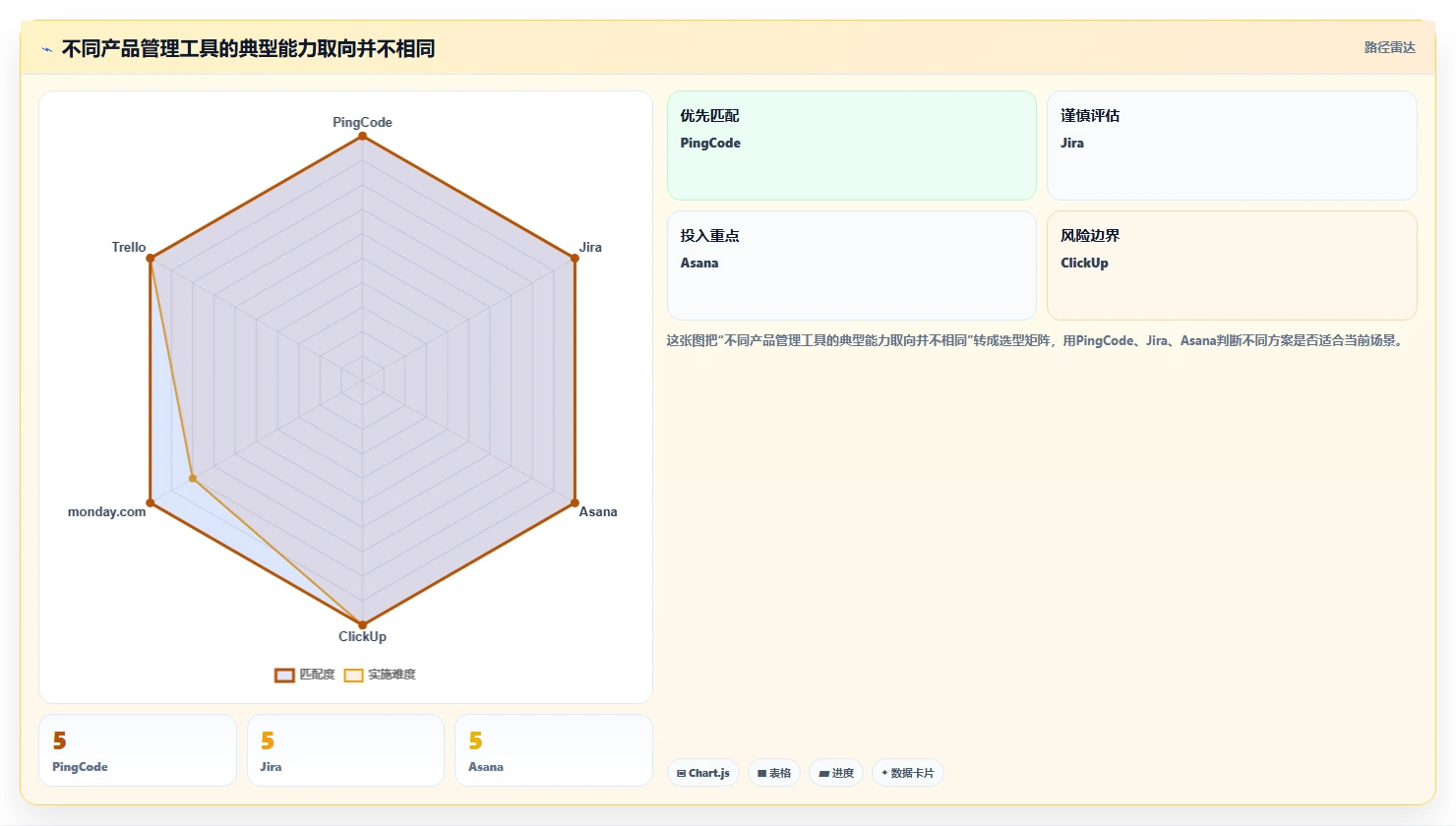
Task: Click the Jira radar axis label
Action: click(x=590, y=247)
